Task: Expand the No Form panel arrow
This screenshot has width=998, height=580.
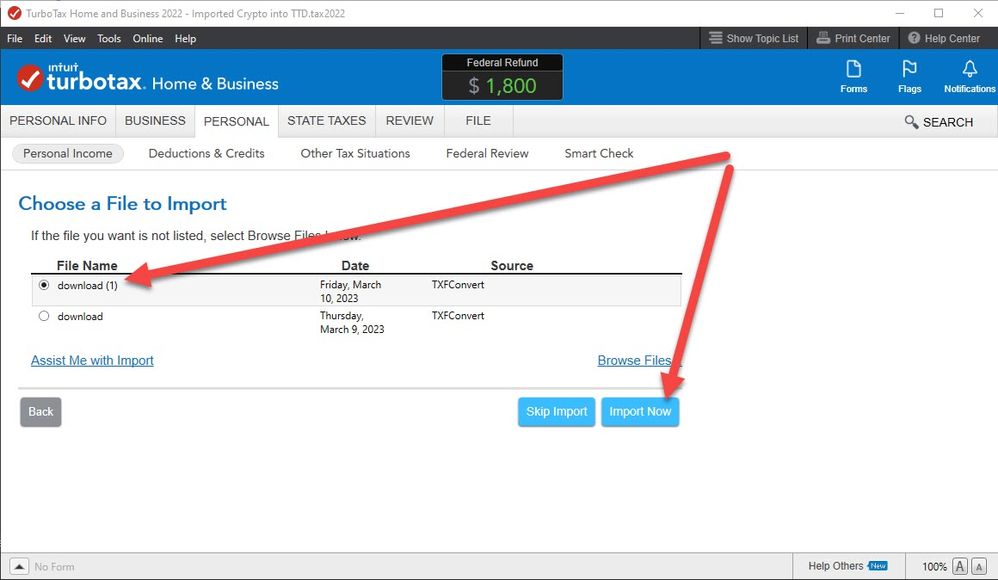Action: [x=19, y=567]
